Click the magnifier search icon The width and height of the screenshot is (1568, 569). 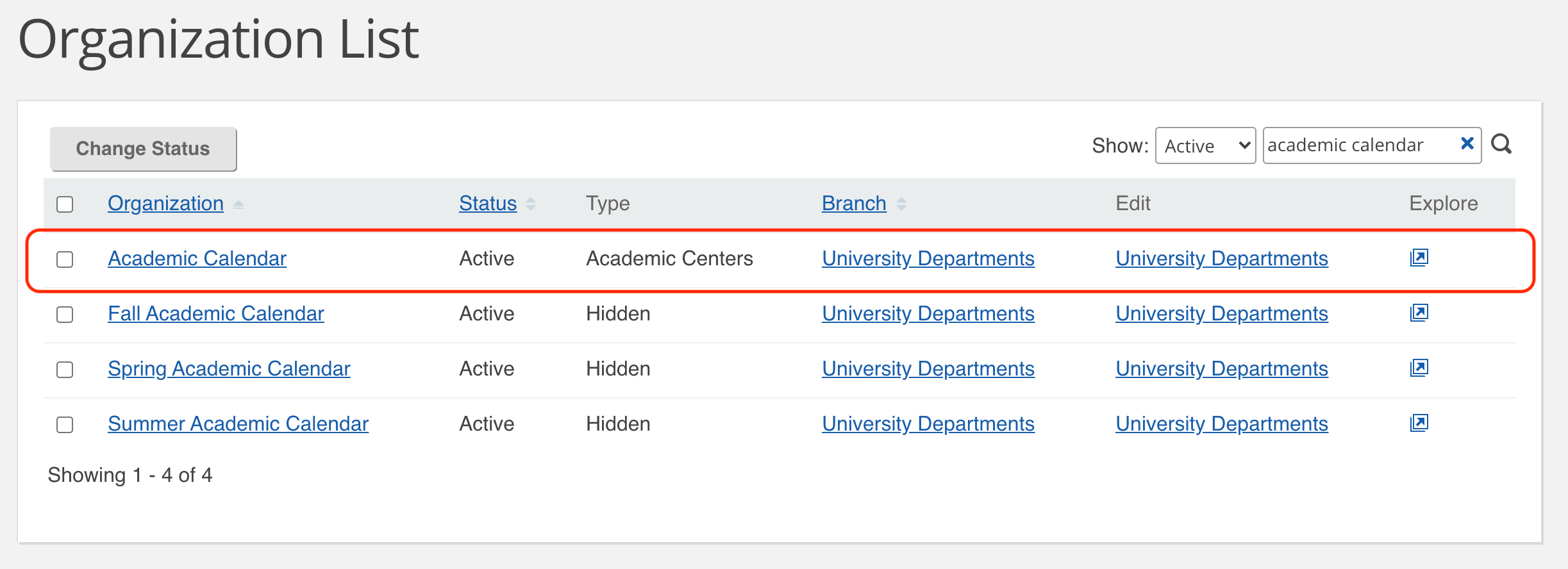(1501, 144)
